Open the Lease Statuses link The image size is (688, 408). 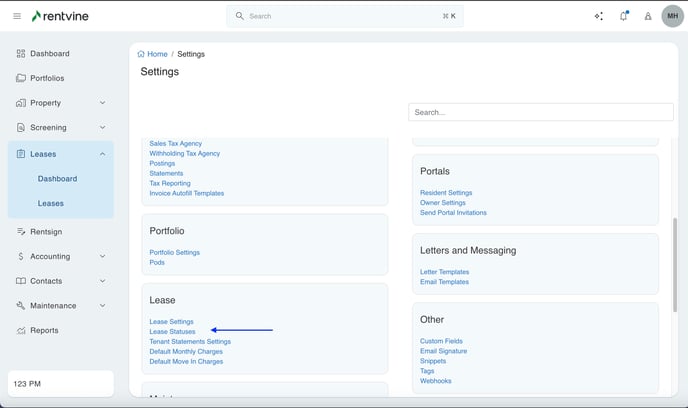click(x=172, y=332)
